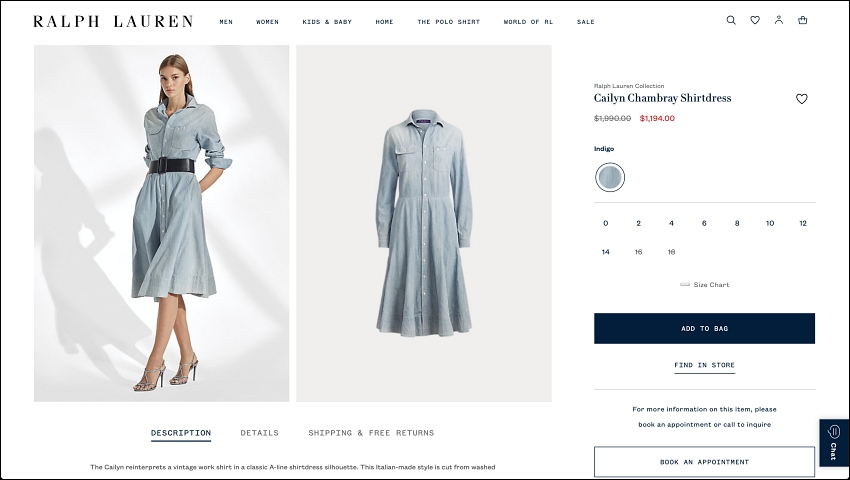Open the flat dress product photo
Viewport: 850px width, 480px height.
424,223
